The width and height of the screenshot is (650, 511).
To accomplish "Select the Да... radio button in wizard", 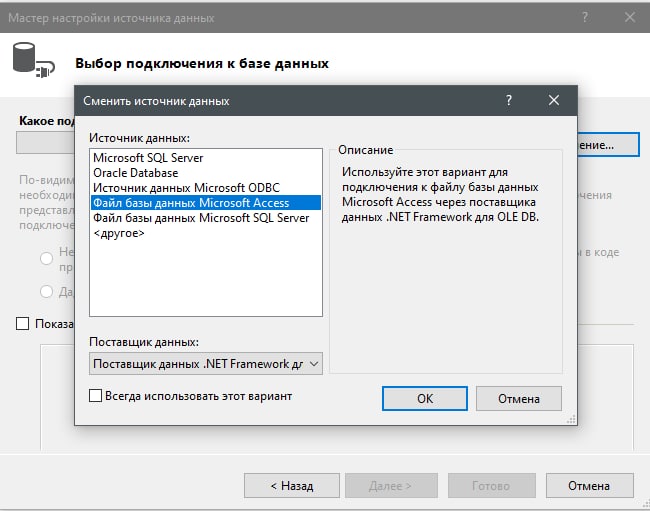I will click(46, 291).
